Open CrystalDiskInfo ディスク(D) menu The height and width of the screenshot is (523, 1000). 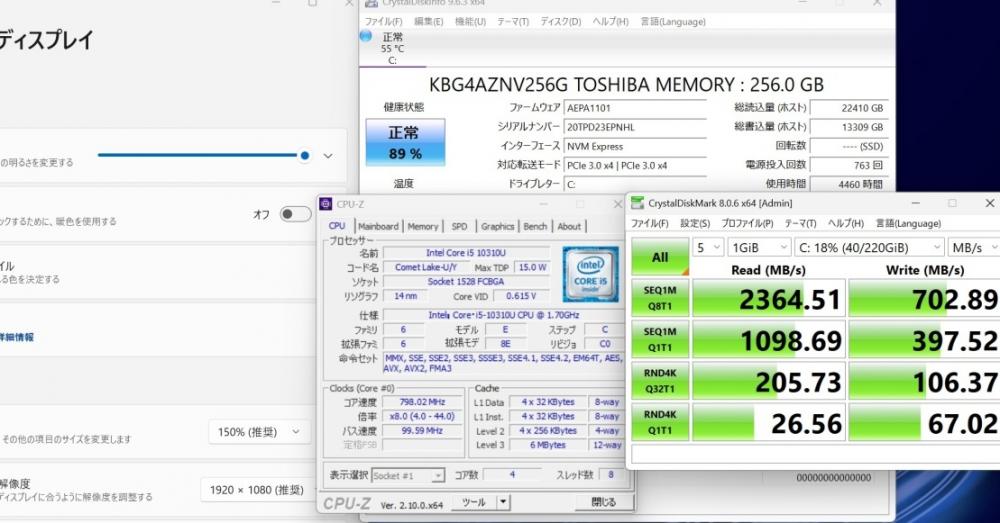561,22
